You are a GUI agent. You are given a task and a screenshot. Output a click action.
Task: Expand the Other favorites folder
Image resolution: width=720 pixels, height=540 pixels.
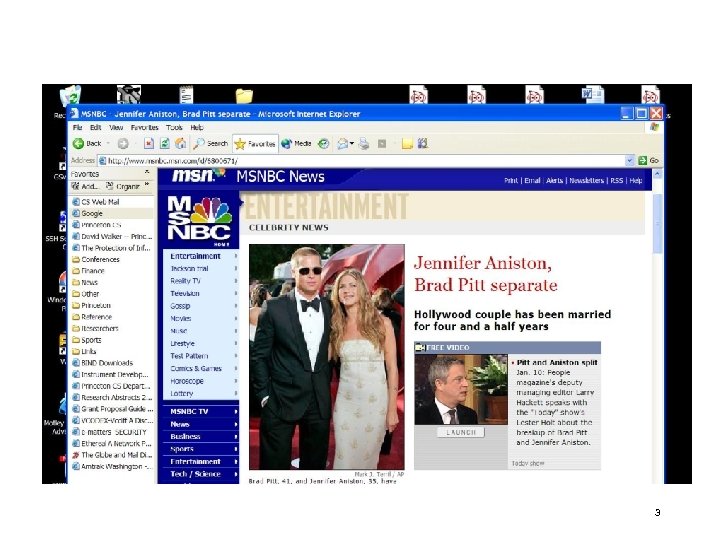coord(86,293)
